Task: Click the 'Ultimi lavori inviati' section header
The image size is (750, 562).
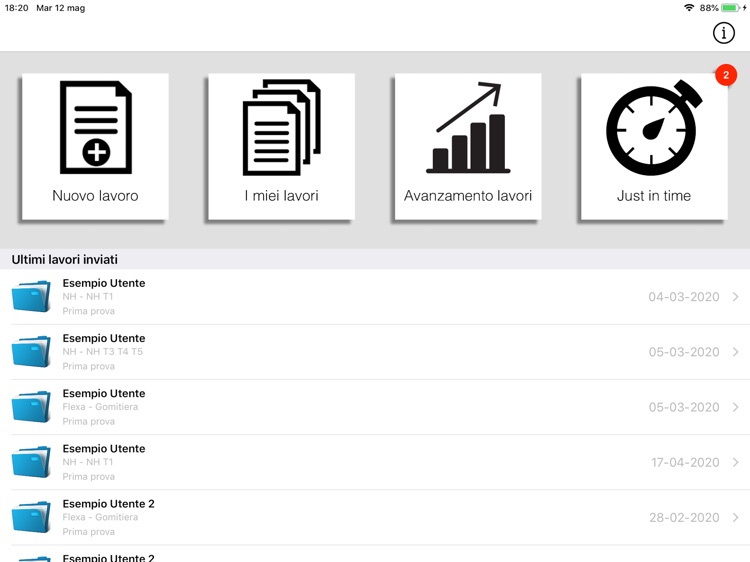Action: (x=65, y=260)
